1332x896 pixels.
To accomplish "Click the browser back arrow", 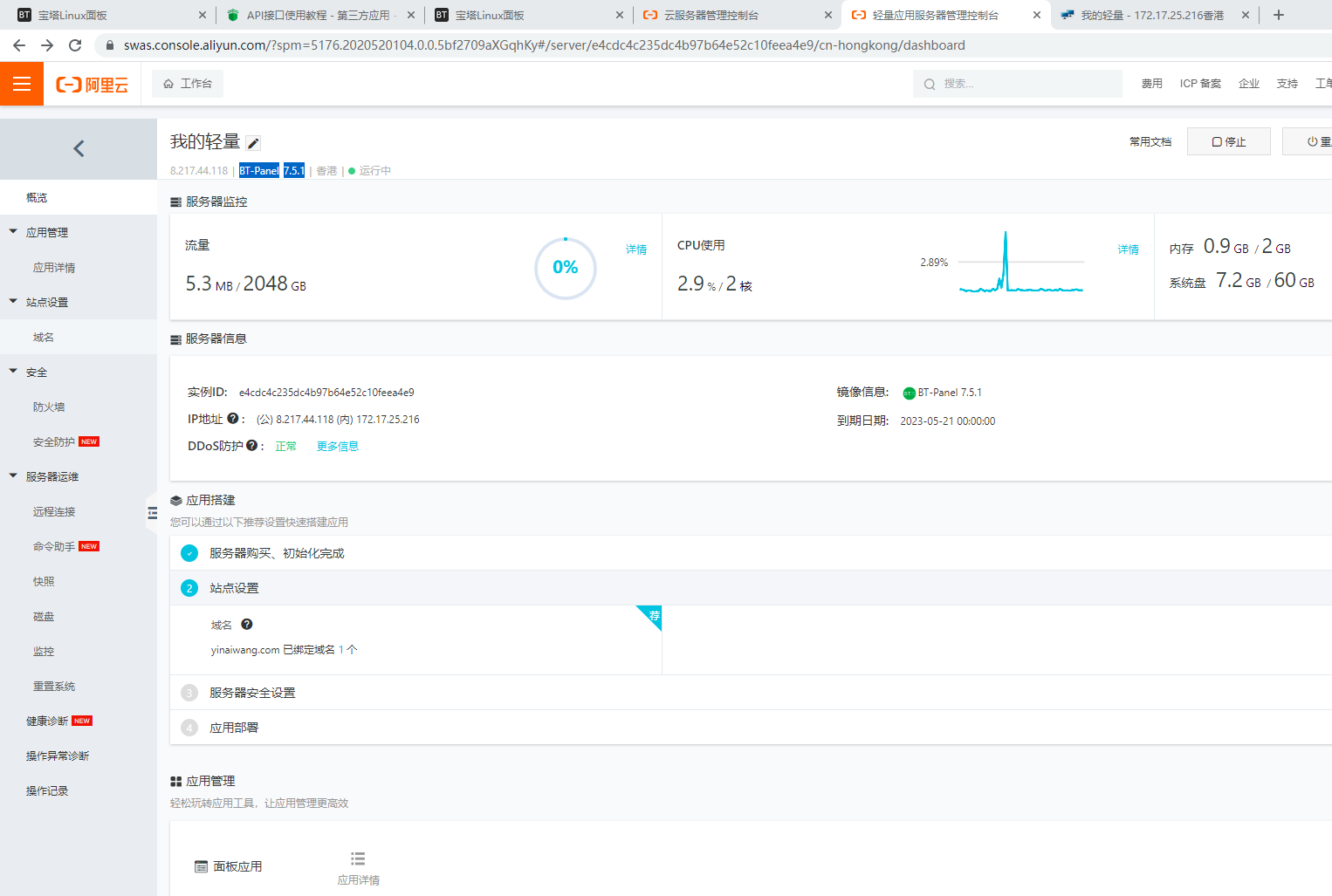I will coord(19,45).
